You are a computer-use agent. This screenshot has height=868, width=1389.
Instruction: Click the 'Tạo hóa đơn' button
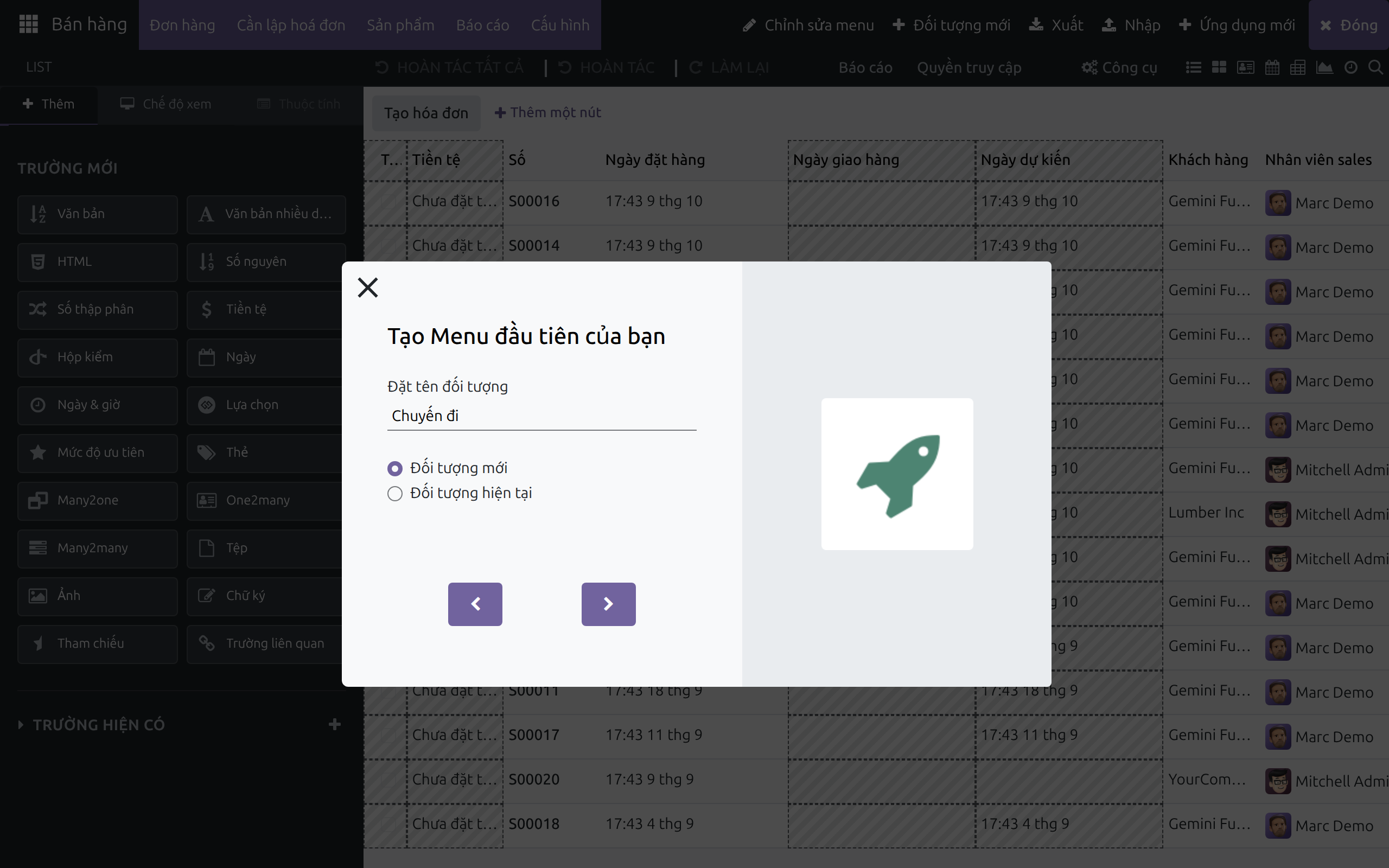pyautogui.click(x=426, y=113)
